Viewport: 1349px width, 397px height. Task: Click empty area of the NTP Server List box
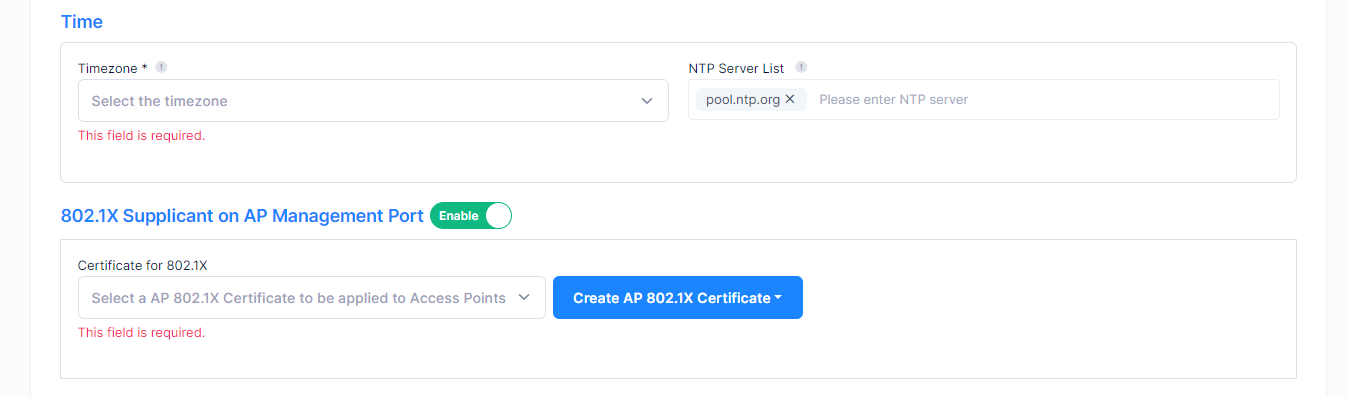pos(1130,99)
